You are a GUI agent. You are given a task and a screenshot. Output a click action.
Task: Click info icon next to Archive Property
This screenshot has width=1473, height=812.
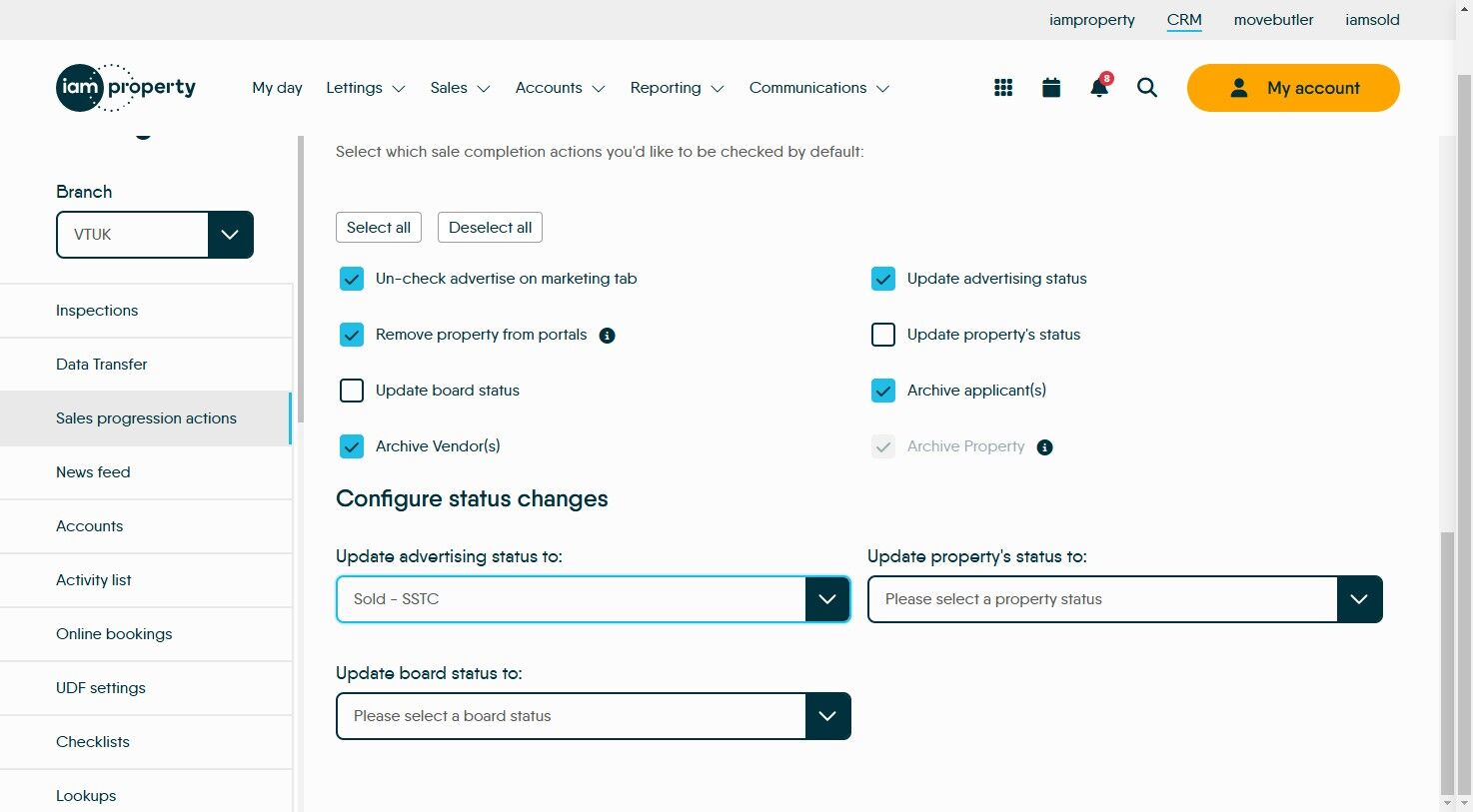[1044, 447]
